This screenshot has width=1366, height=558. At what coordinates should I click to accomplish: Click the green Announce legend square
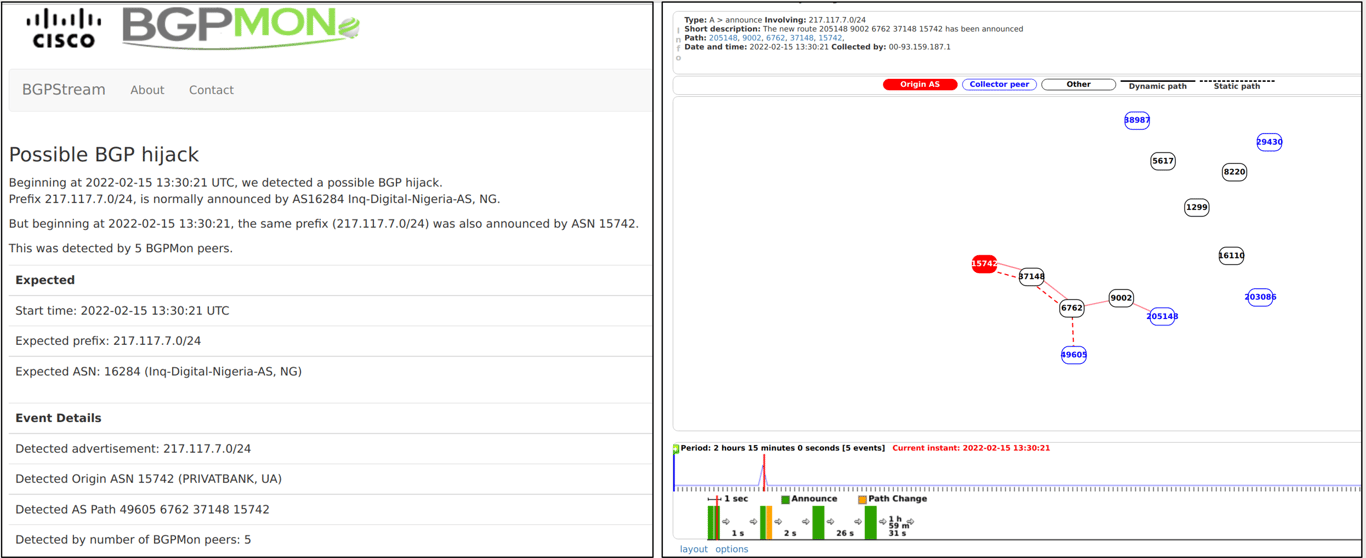[x=785, y=499]
